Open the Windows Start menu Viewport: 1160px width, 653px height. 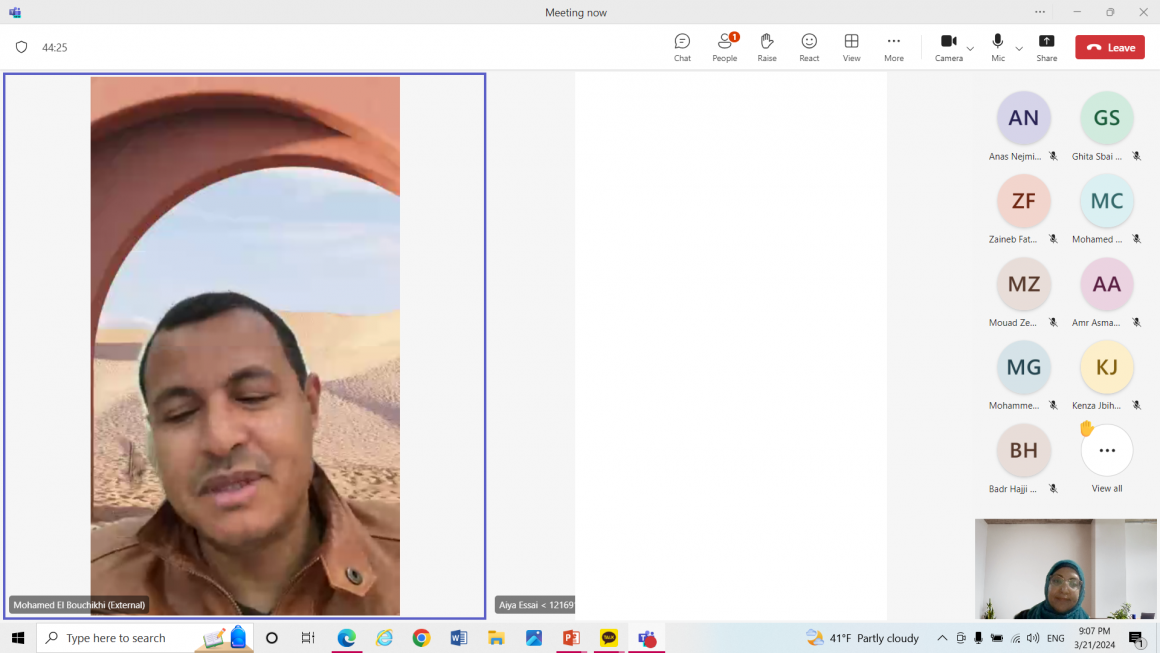18,637
